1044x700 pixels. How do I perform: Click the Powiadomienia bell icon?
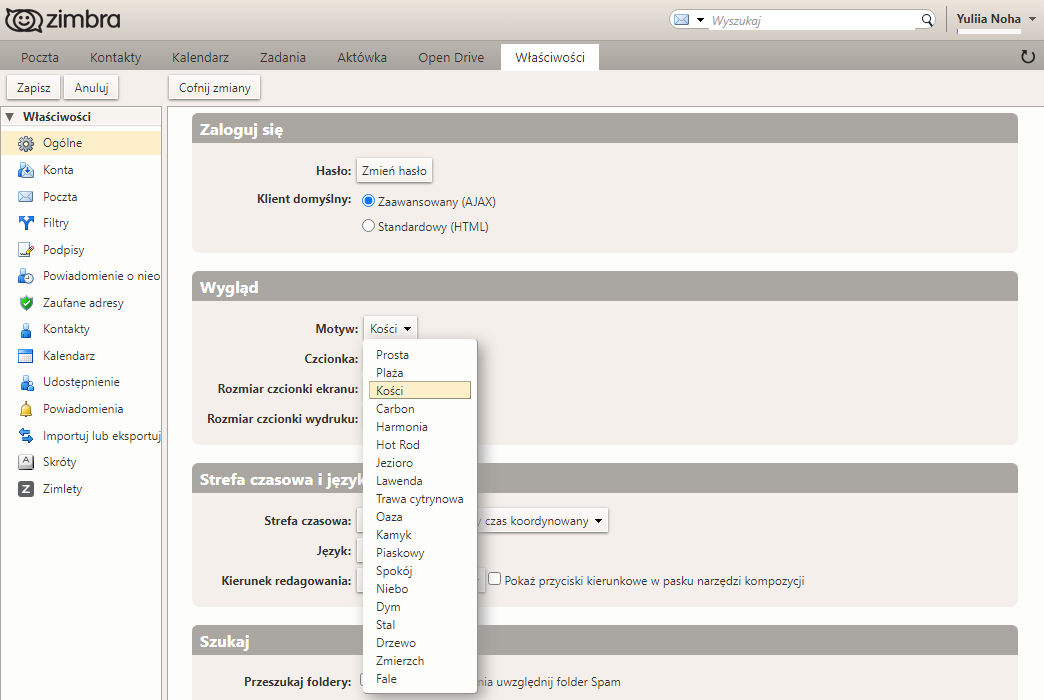pyautogui.click(x=26, y=409)
